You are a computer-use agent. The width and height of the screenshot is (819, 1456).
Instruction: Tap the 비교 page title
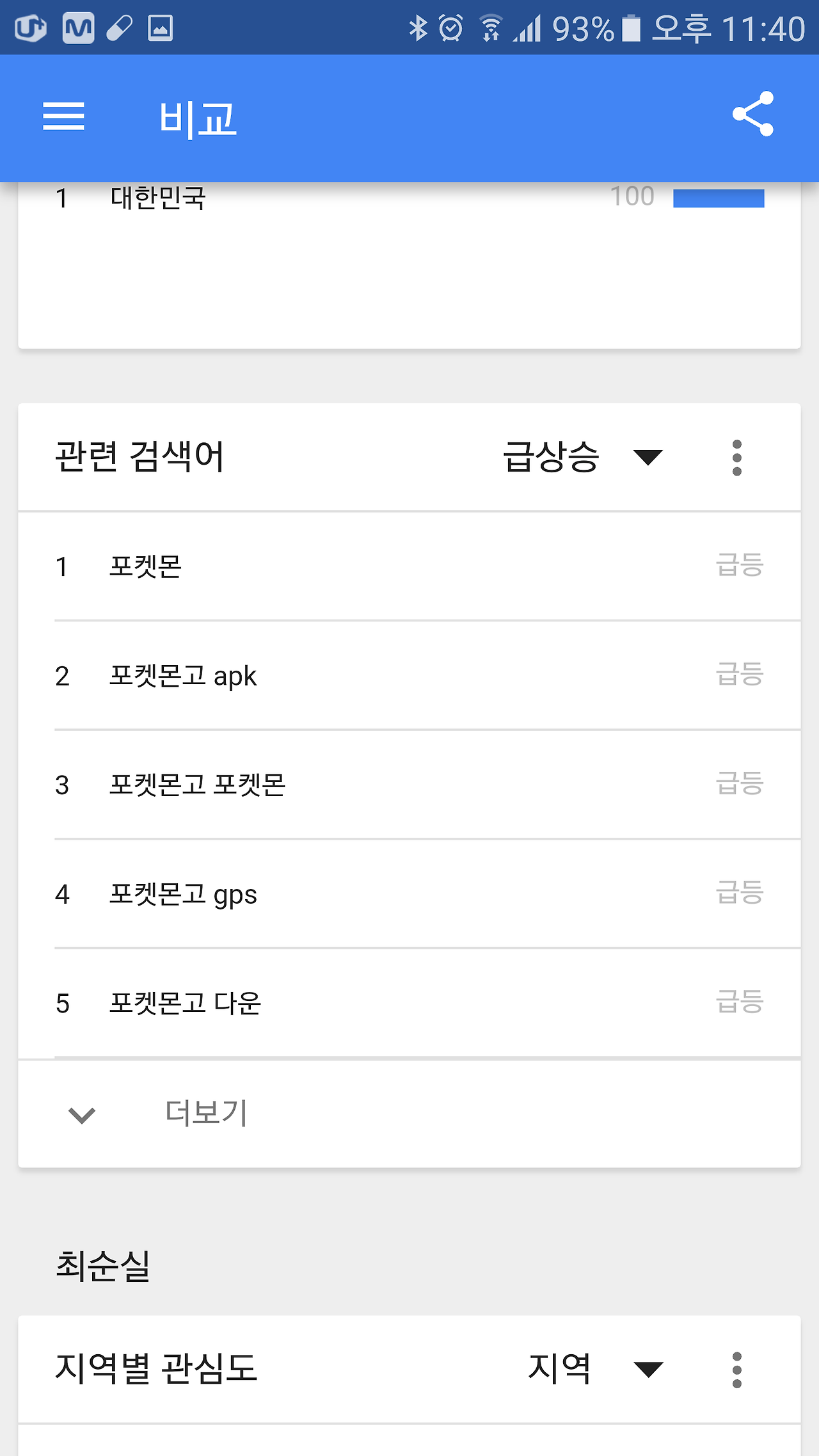tap(198, 119)
